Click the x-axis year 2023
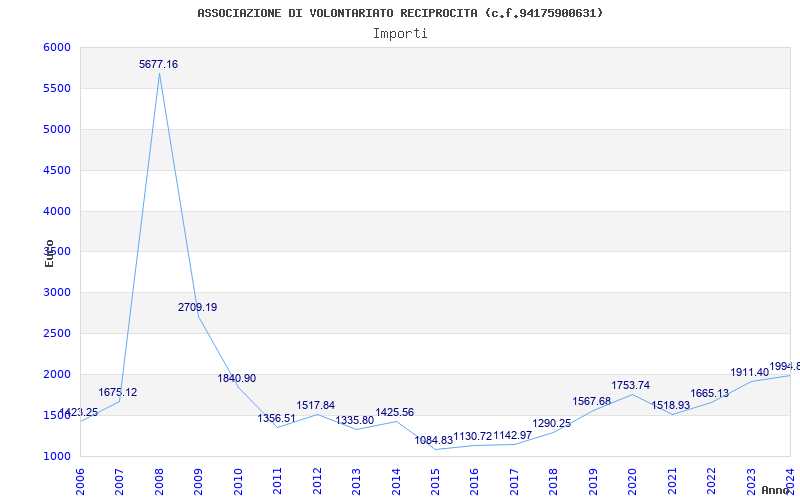The height and width of the screenshot is (500, 800). point(751,482)
